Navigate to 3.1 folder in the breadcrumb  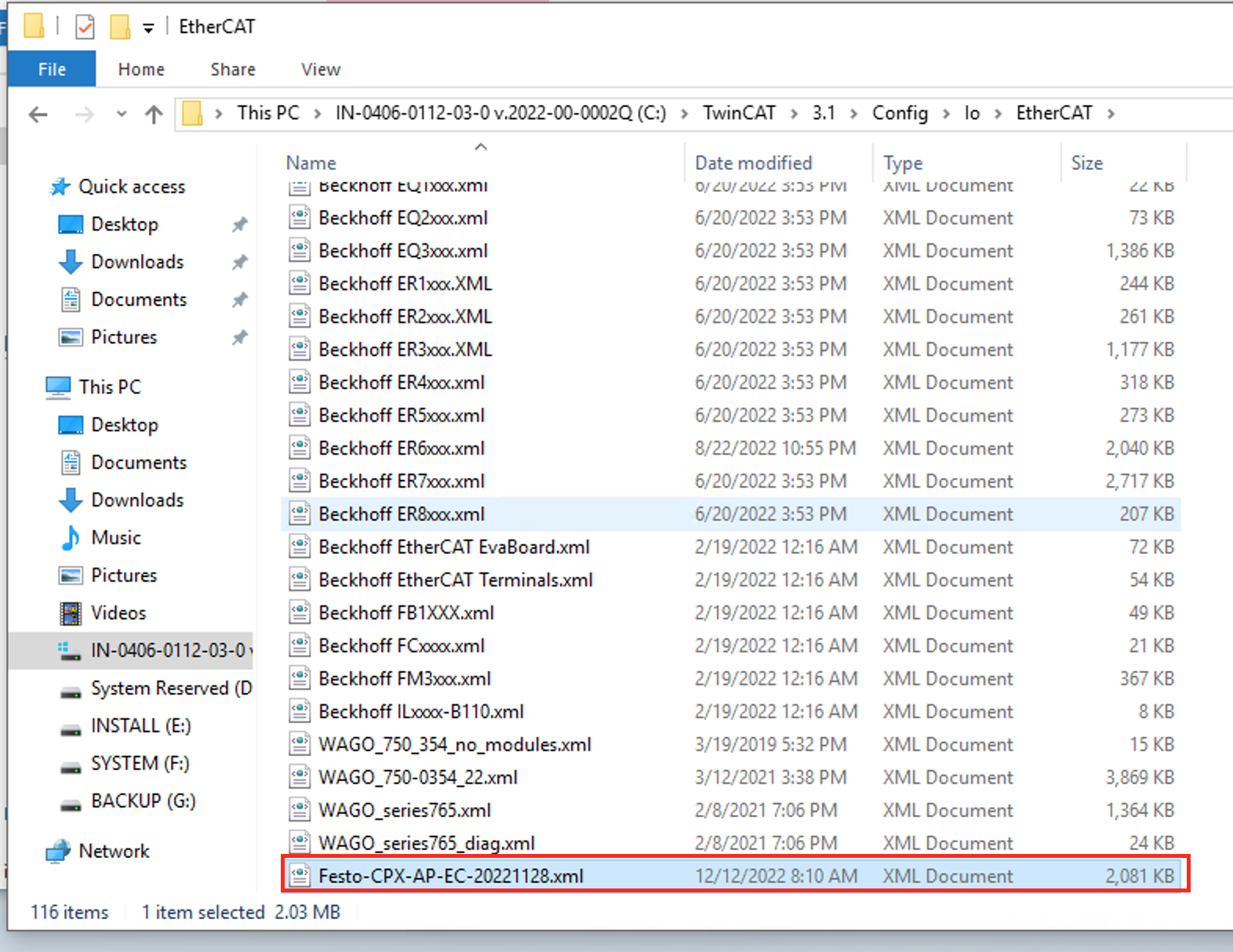tap(824, 113)
